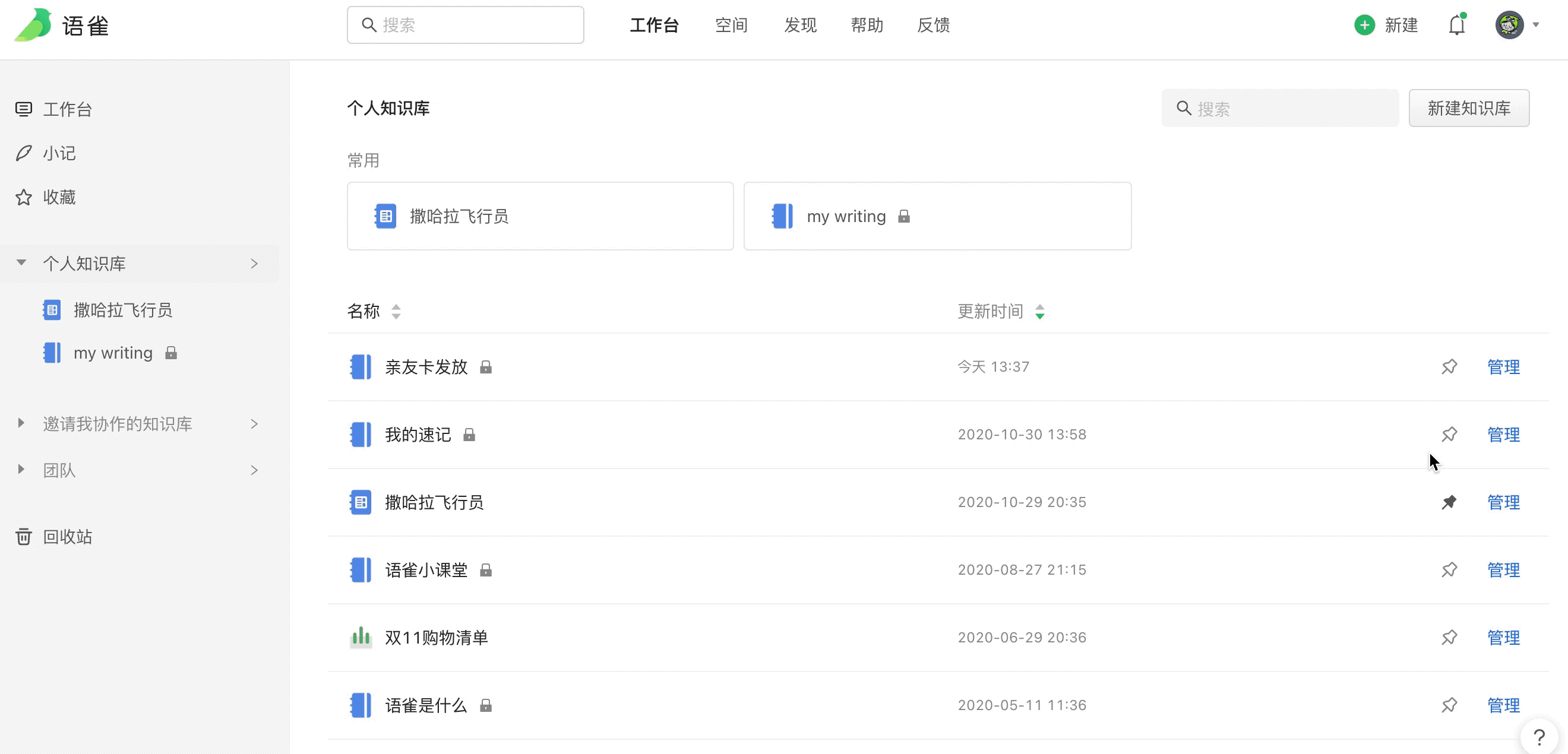
Task: Click the 收藏 favorites star icon
Action: [25, 197]
